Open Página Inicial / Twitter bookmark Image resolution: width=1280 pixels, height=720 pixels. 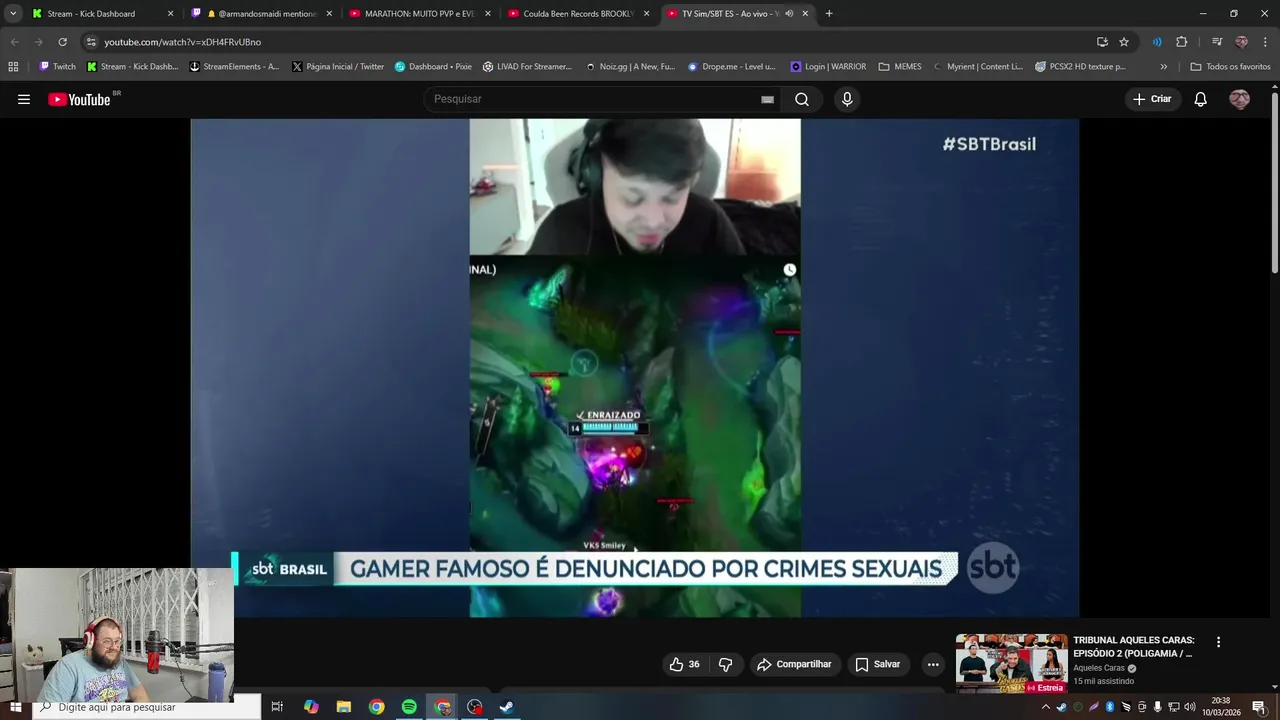338,67
